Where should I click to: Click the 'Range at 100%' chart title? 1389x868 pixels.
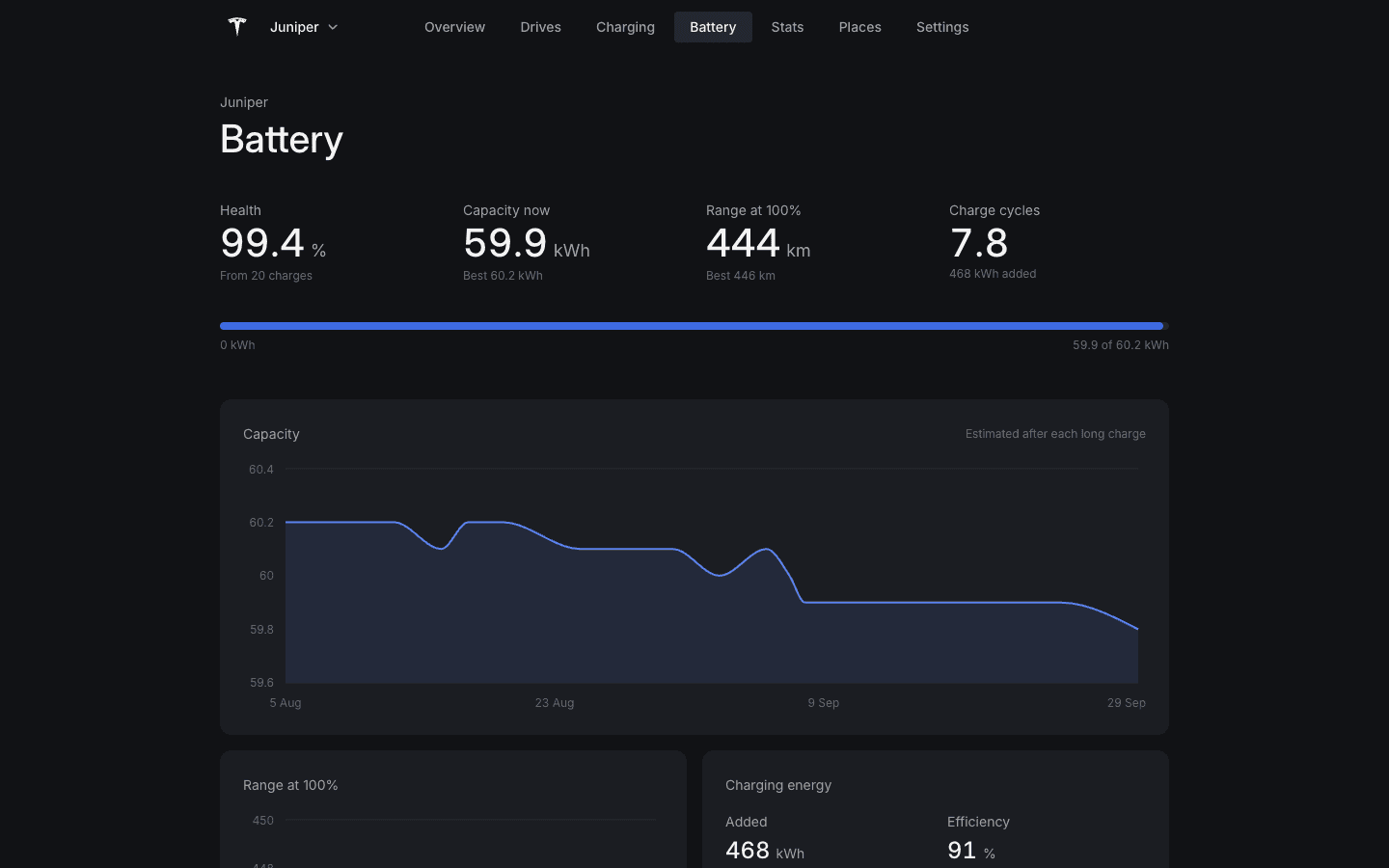pos(290,785)
